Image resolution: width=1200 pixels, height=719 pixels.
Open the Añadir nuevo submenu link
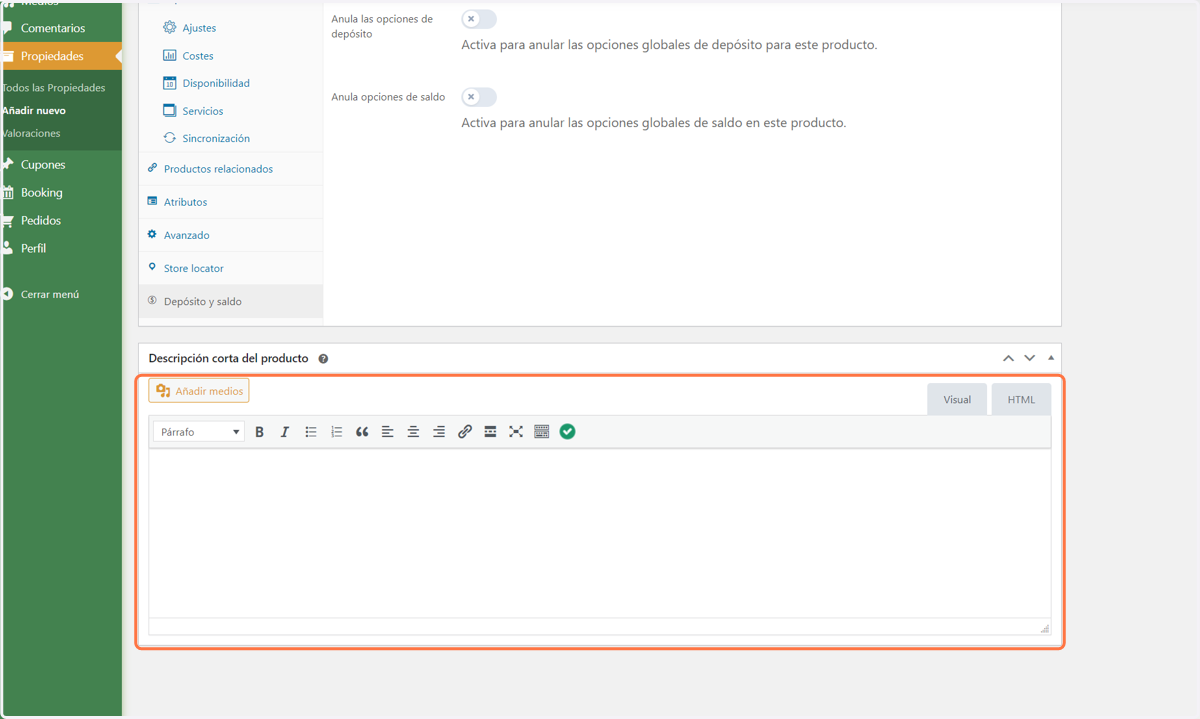[34, 110]
